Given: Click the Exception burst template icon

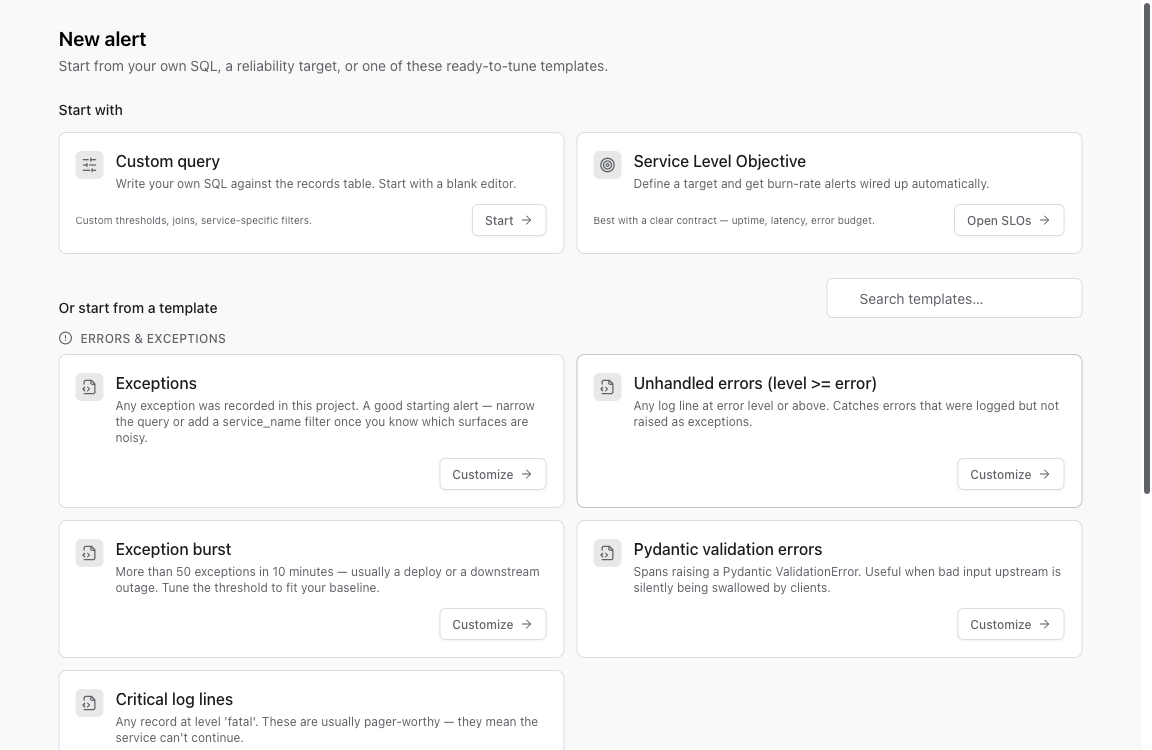Looking at the screenshot, I should [89, 553].
